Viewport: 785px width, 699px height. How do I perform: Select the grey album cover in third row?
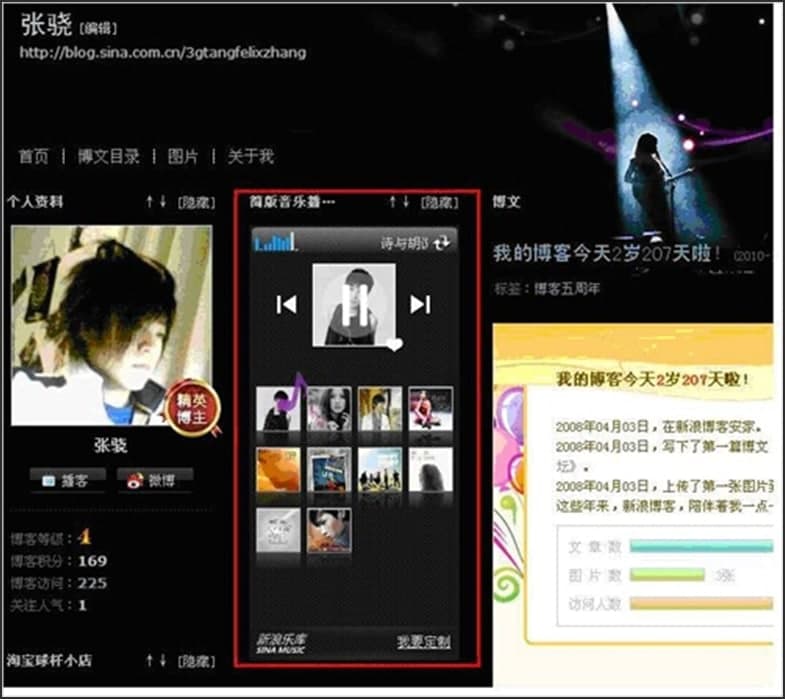278,530
